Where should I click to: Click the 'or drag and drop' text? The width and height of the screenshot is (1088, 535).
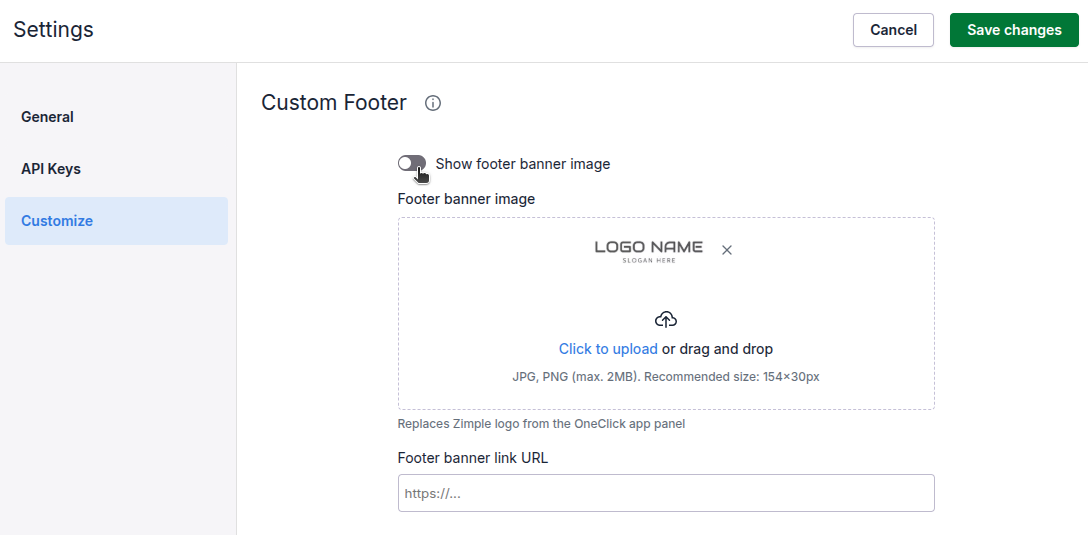717,349
